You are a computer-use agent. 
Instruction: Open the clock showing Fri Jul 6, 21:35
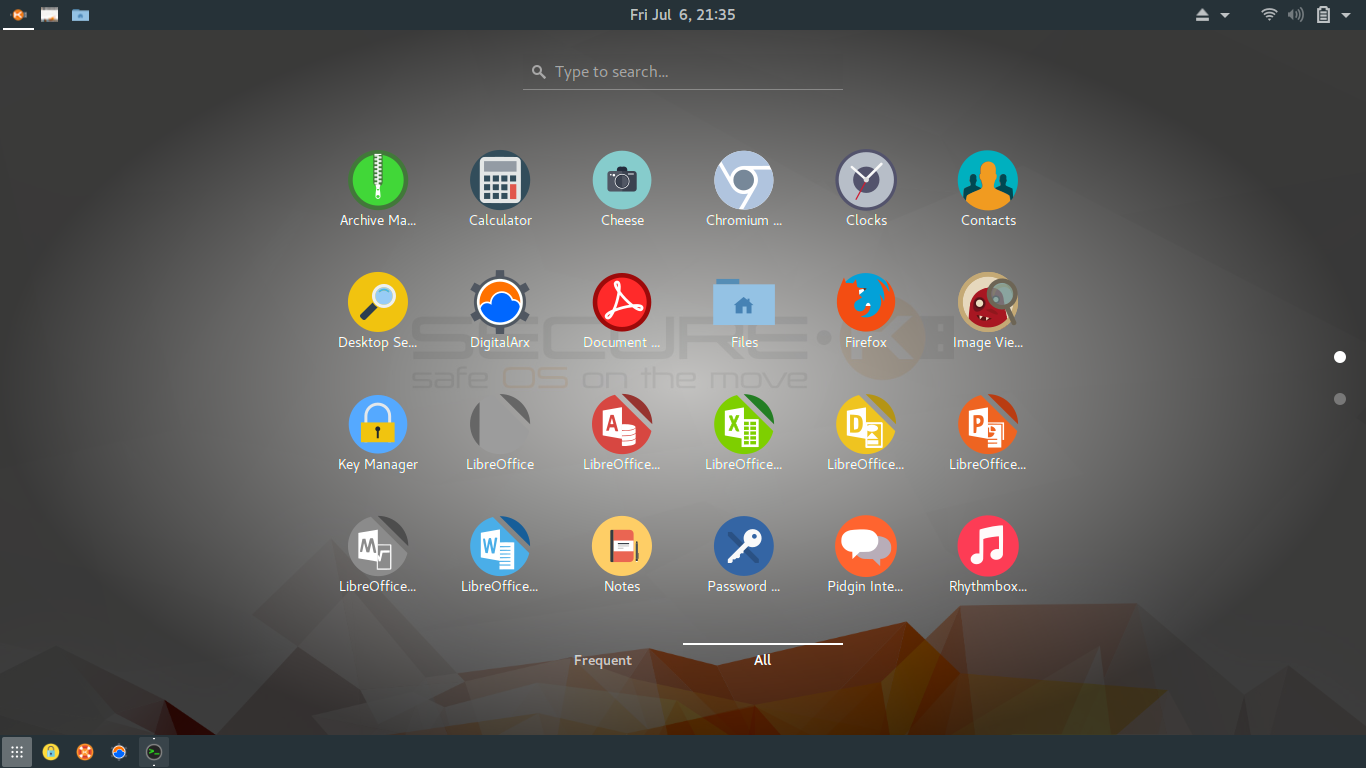(683, 15)
